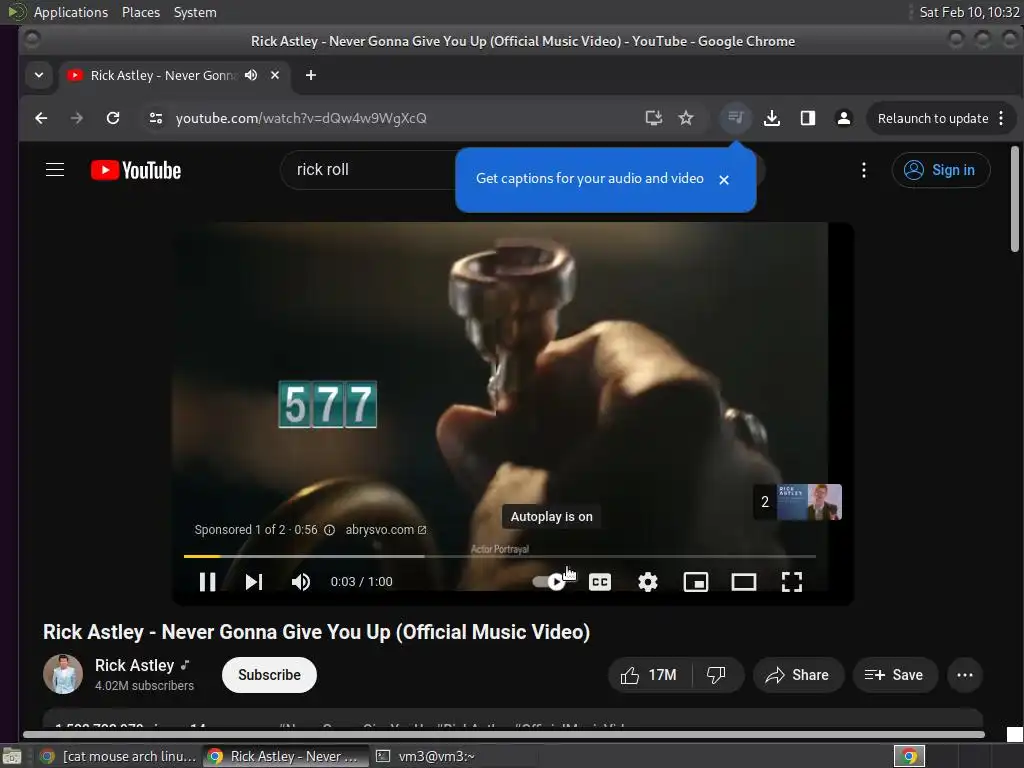Reload the page

pos(113,118)
